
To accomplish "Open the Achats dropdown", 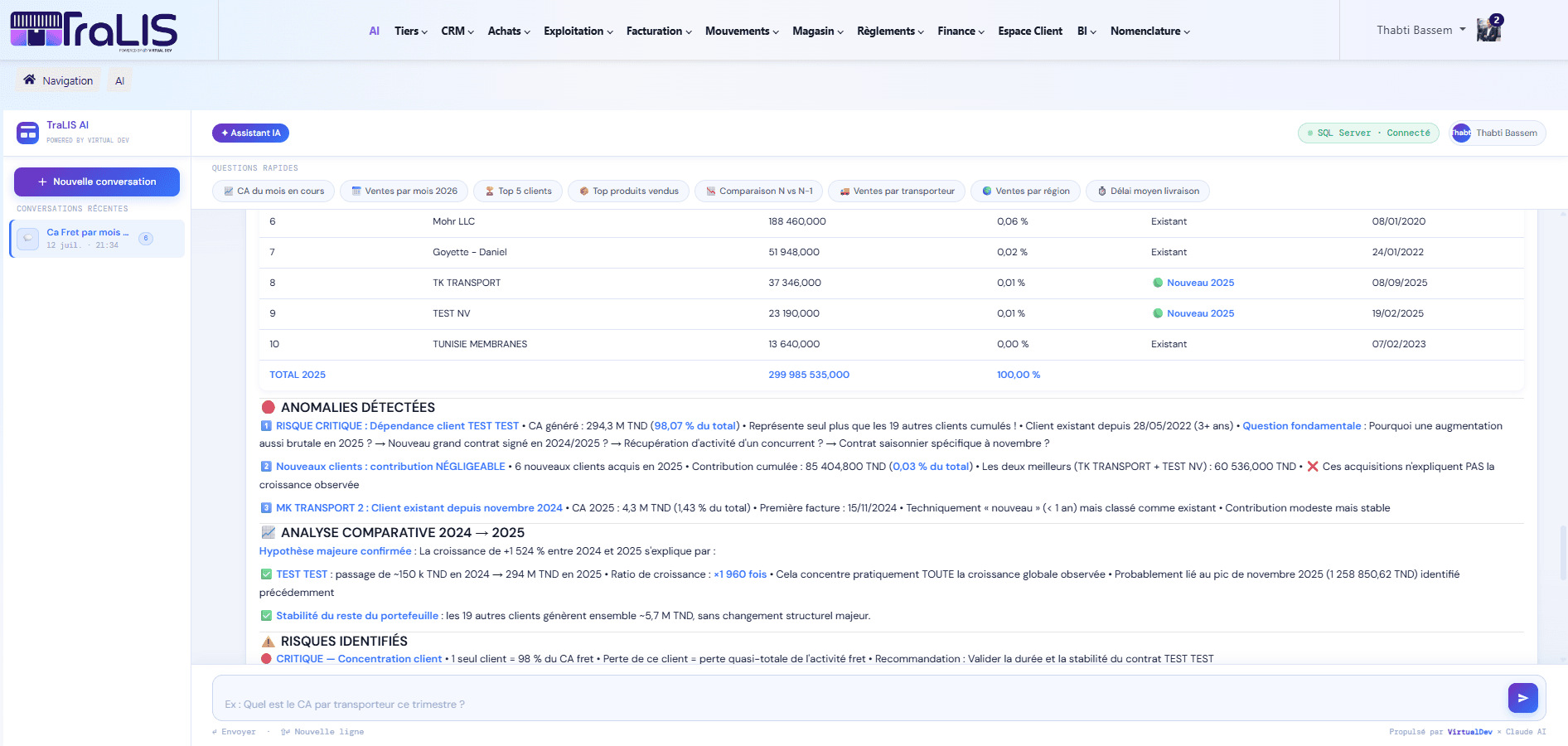I will pyautogui.click(x=509, y=31).
